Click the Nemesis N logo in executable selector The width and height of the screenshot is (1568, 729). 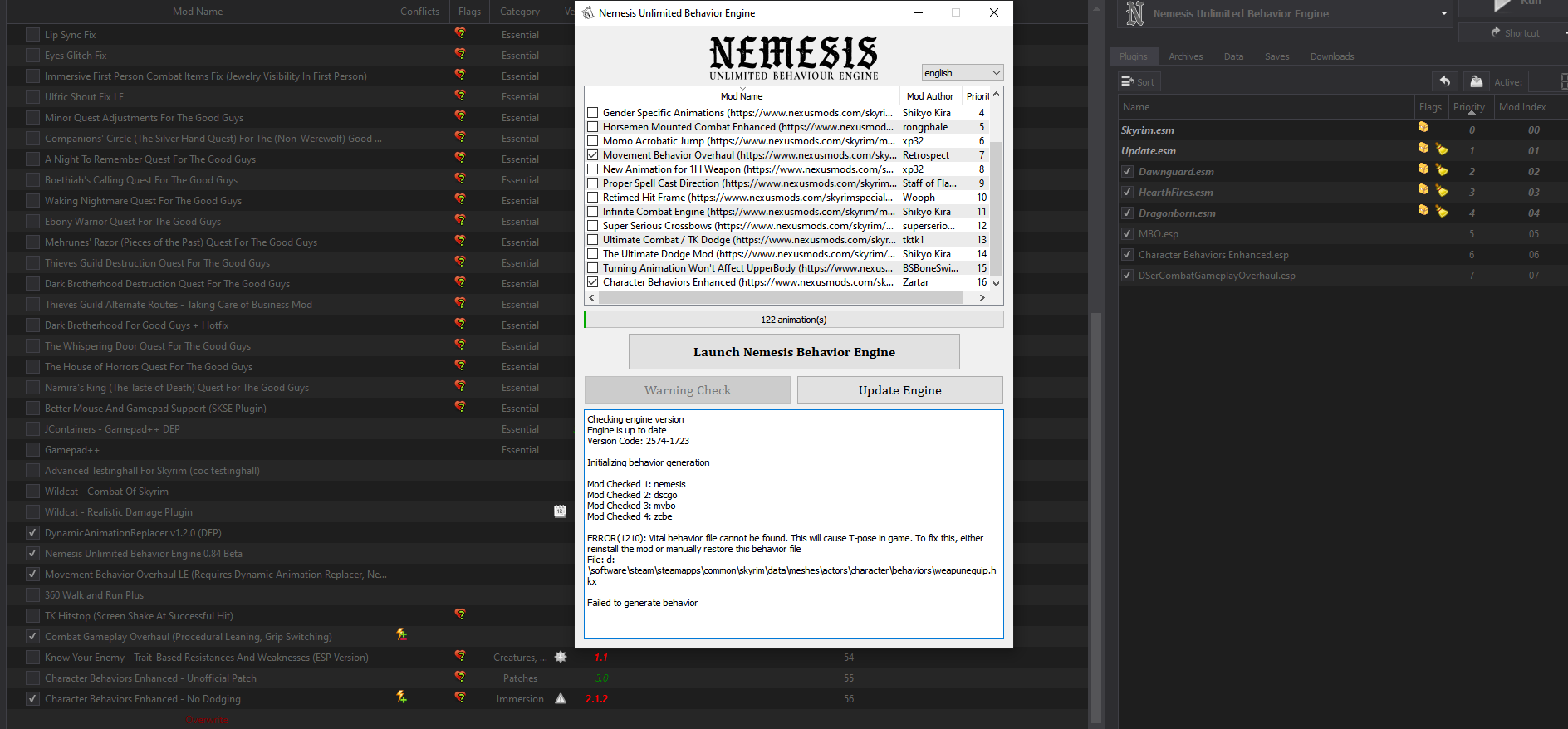(1135, 12)
